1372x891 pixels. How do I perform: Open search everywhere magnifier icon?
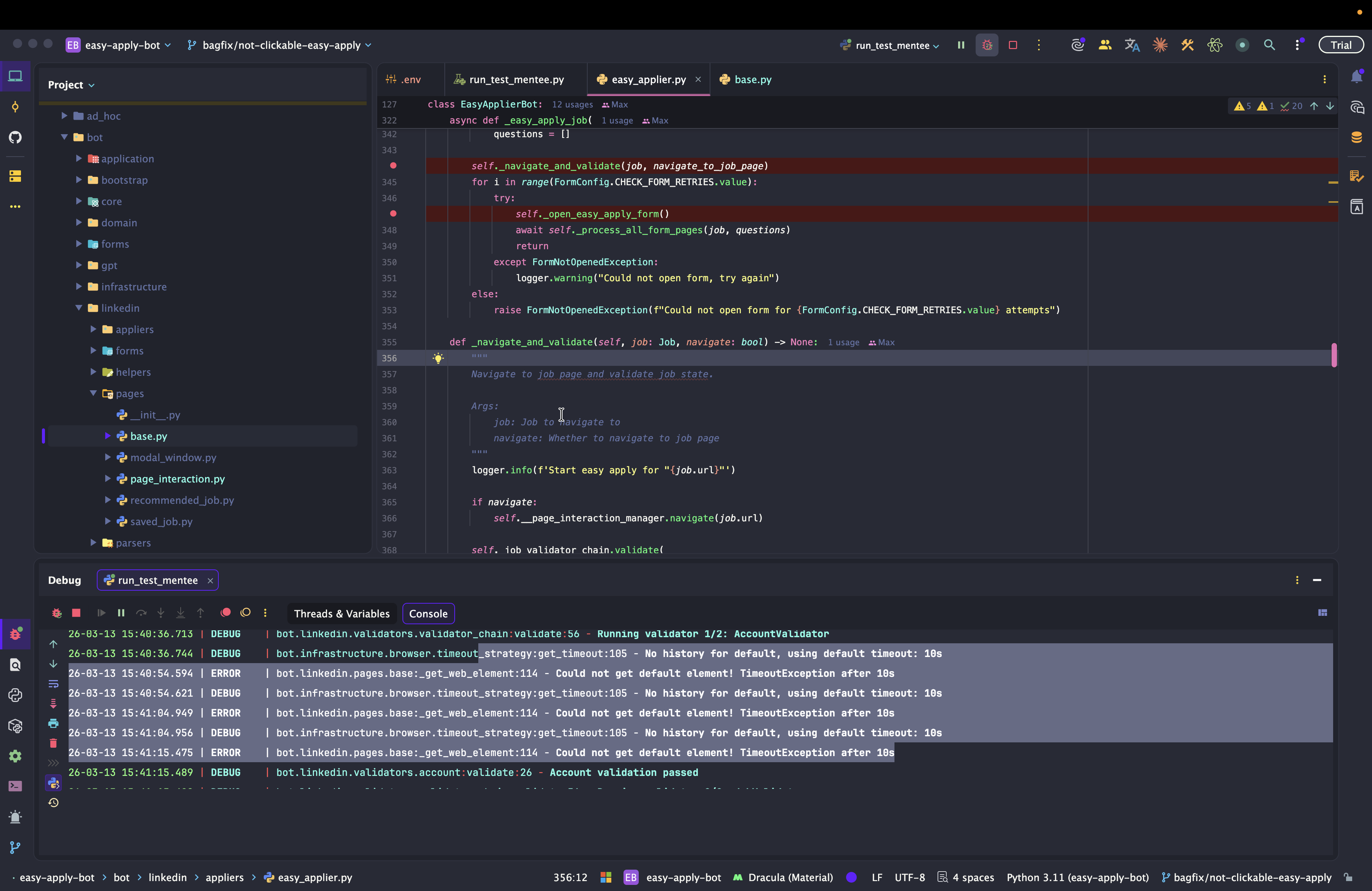[x=1269, y=45]
